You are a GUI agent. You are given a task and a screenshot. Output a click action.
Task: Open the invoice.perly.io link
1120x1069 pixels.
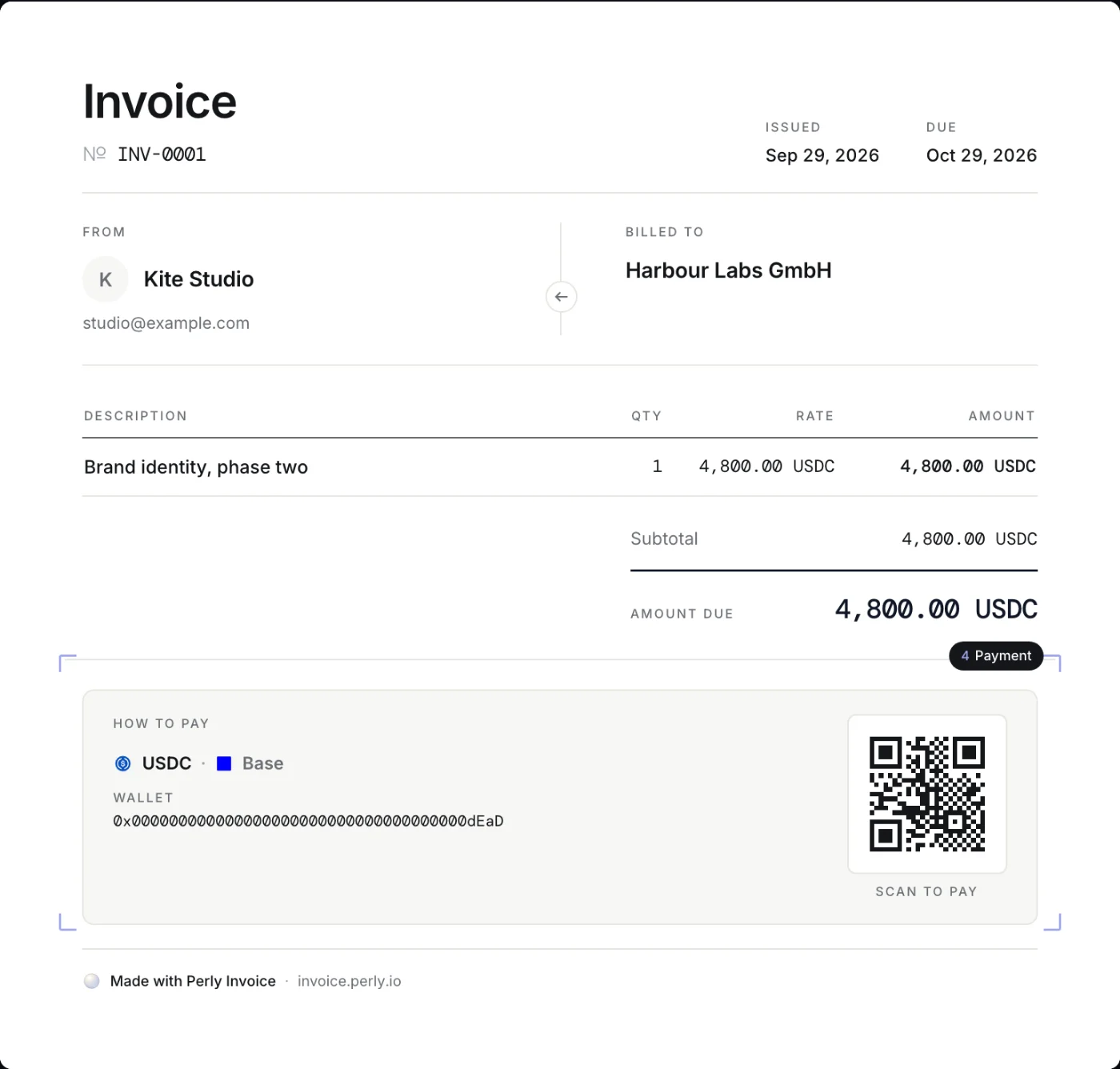click(x=349, y=981)
